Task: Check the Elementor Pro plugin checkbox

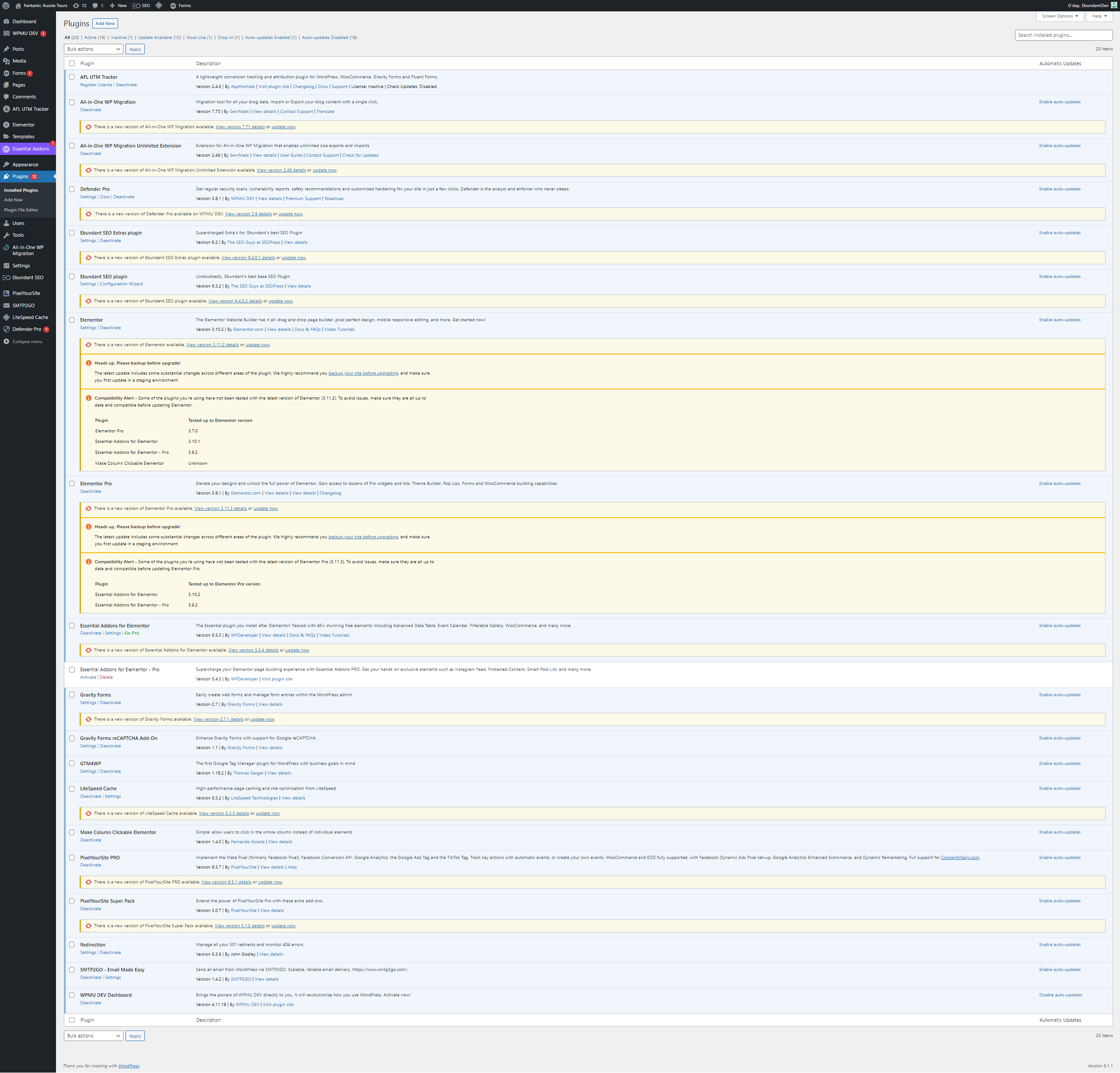Action: (x=72, y=484)
